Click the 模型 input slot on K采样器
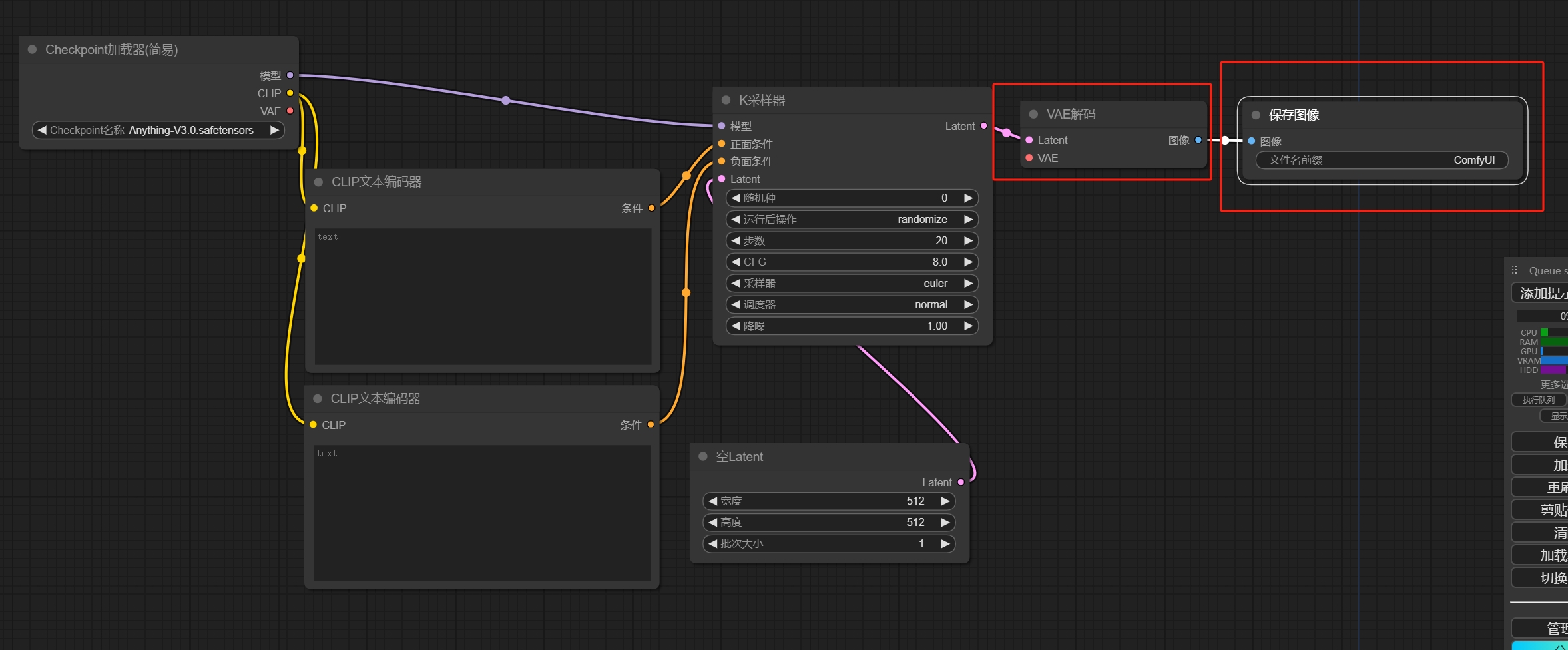The height and width of the screenshot is (650, 1568). tap(721, 126)
